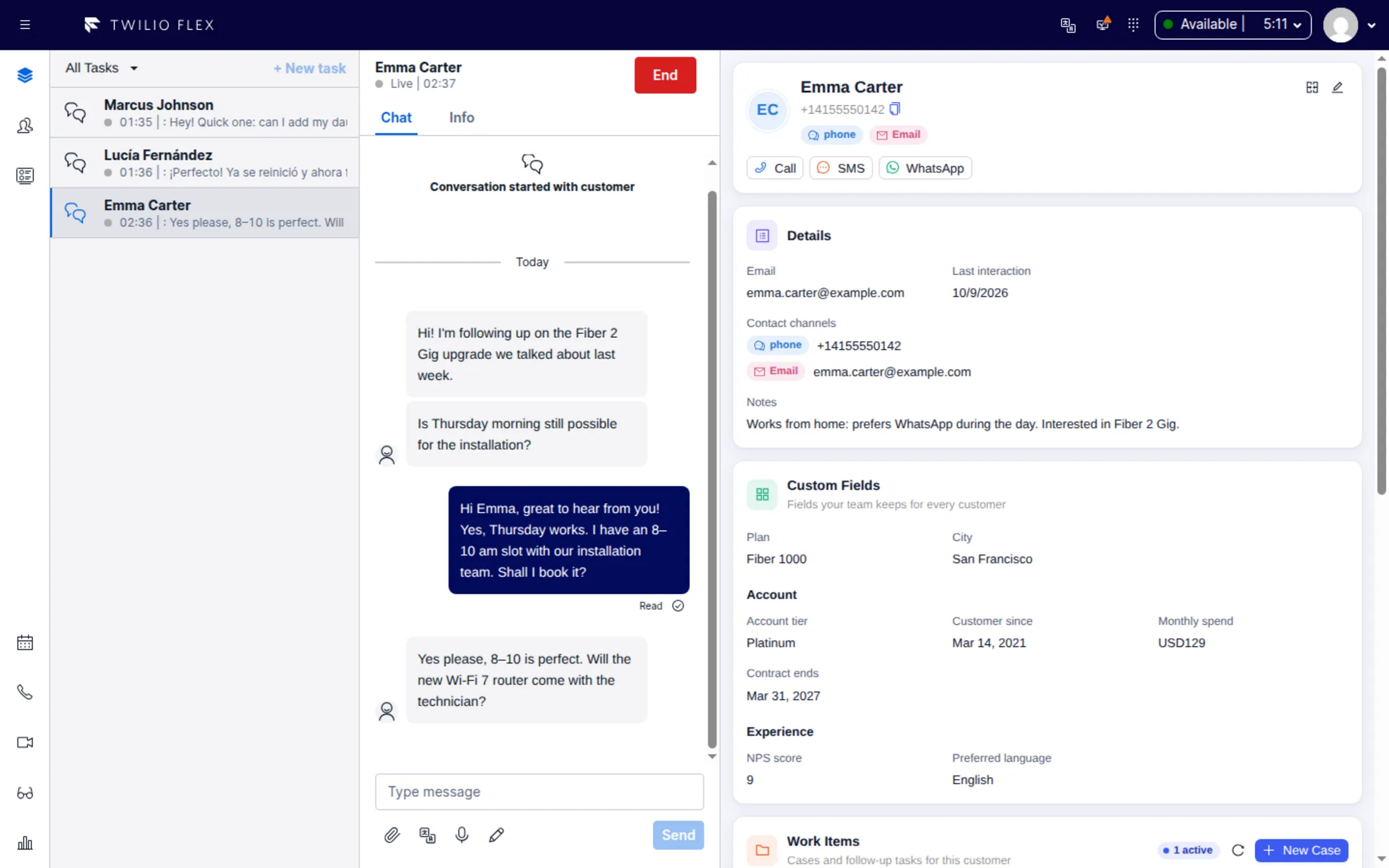The height and width of the screenshot is (868, 1389).
Task: Open the translation icon in top bar
Action: pyautogui.click(x=1068, y=25)
